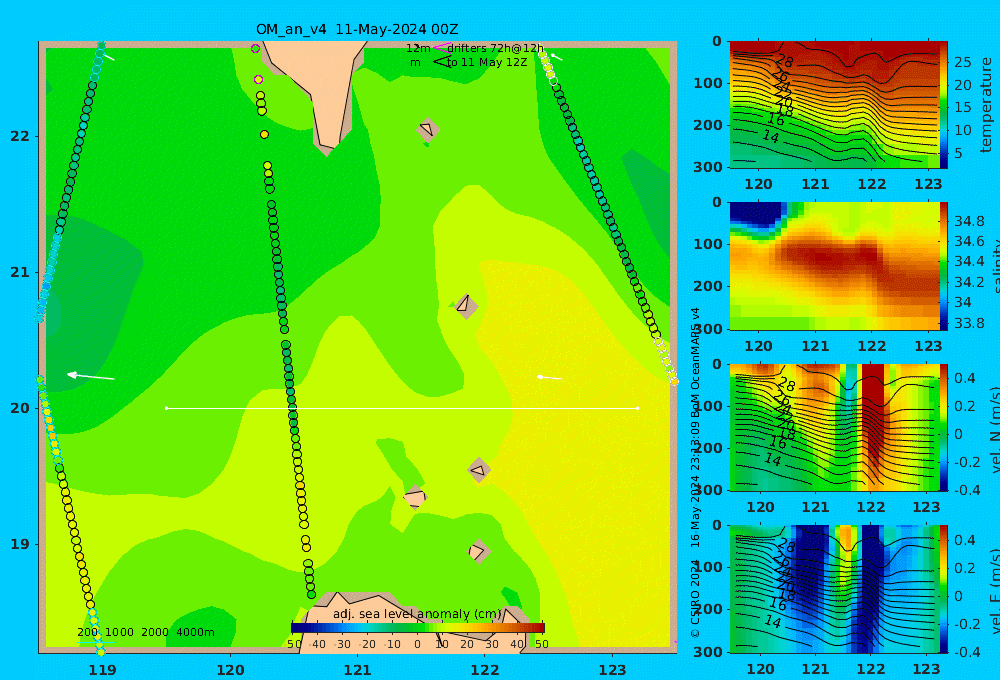Click the "28" contour label in temperature panel

tap(784, 61)
